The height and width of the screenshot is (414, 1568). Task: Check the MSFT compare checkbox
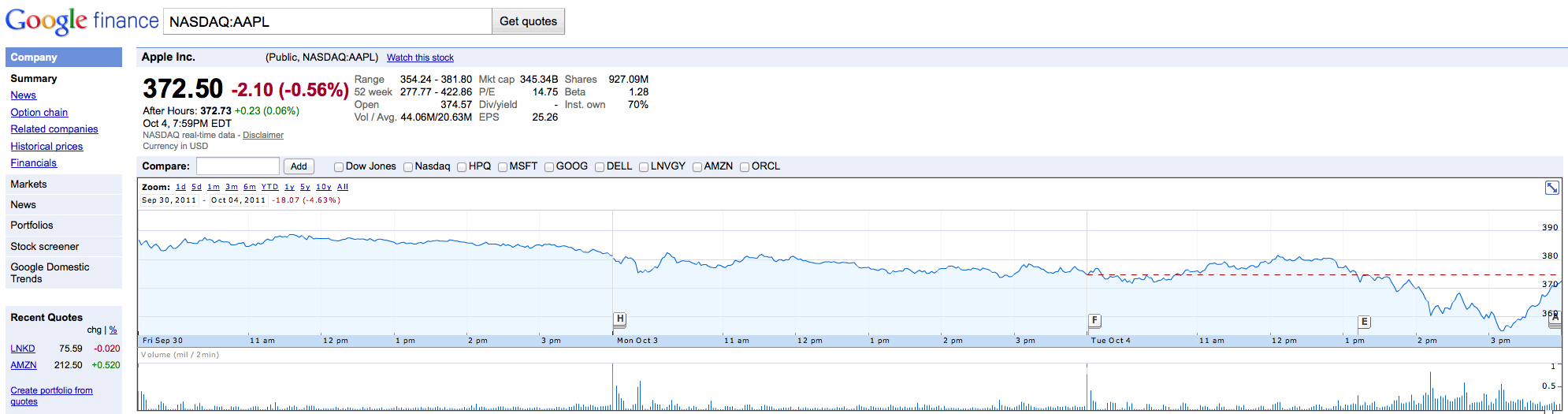point(503,167)
